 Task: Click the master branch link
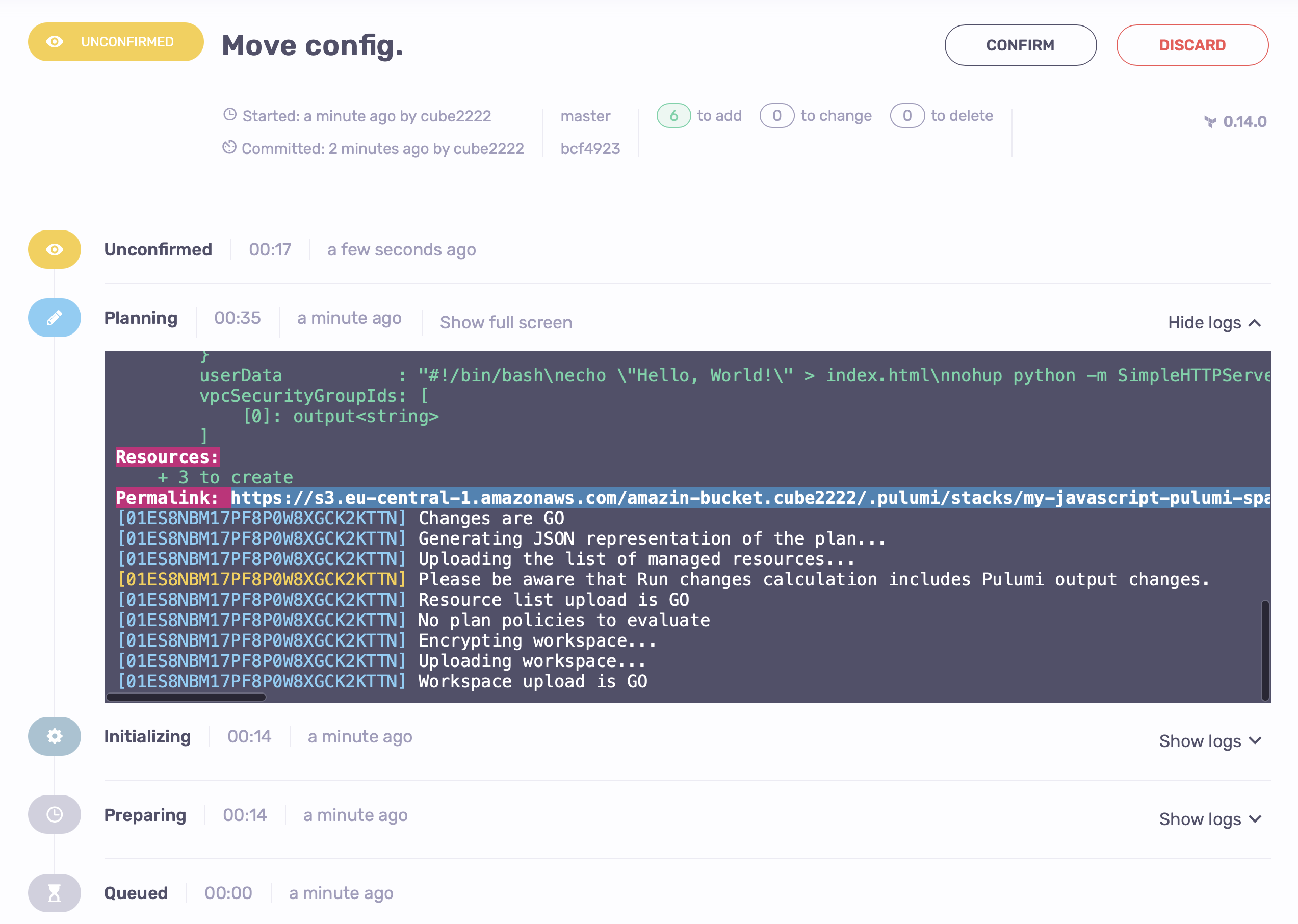click(585, 116)
